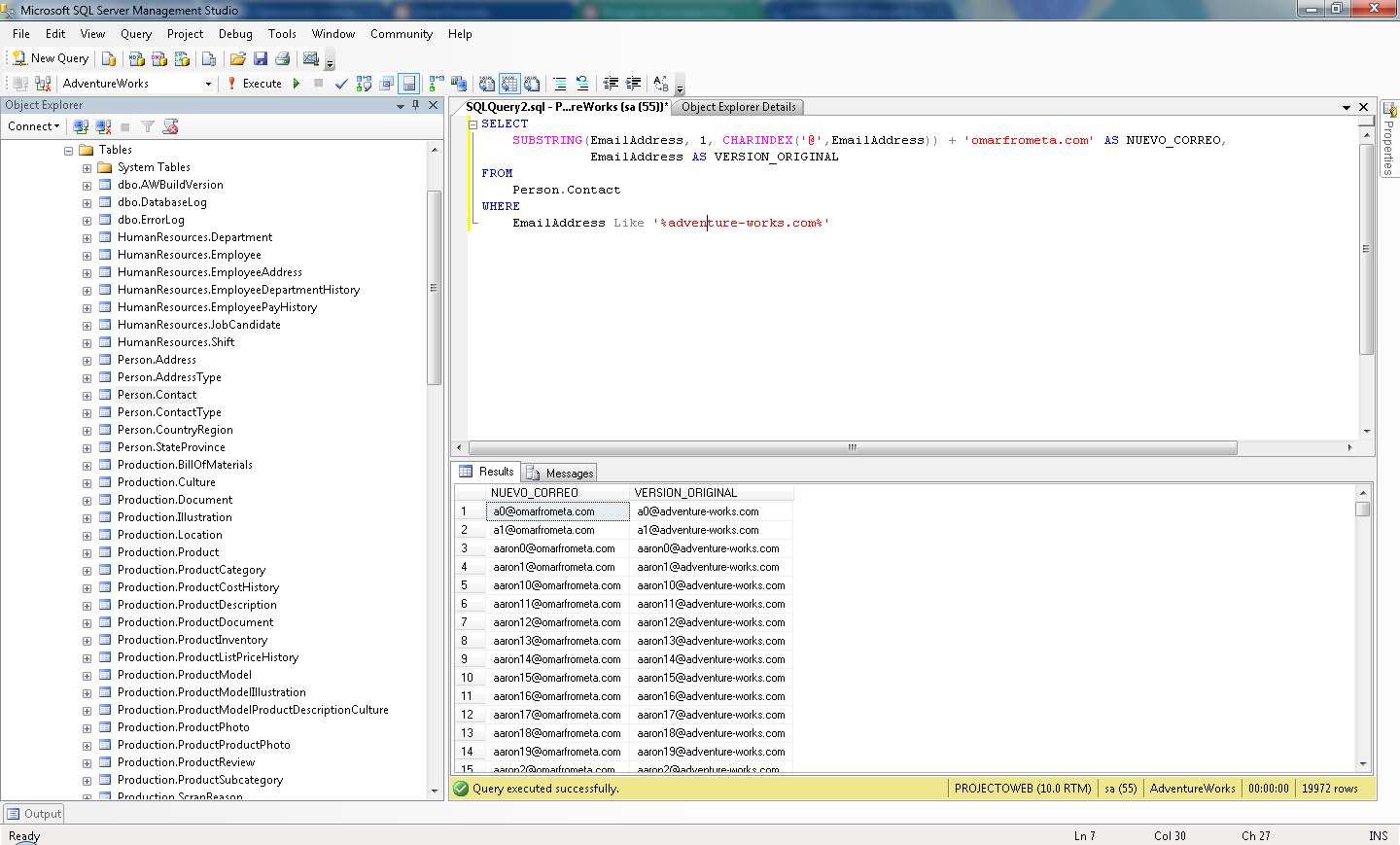Image resolution: width=1400 pixels, height=845 pixels.
Task: Print the query using the printer icon
Action: point(283,58)
